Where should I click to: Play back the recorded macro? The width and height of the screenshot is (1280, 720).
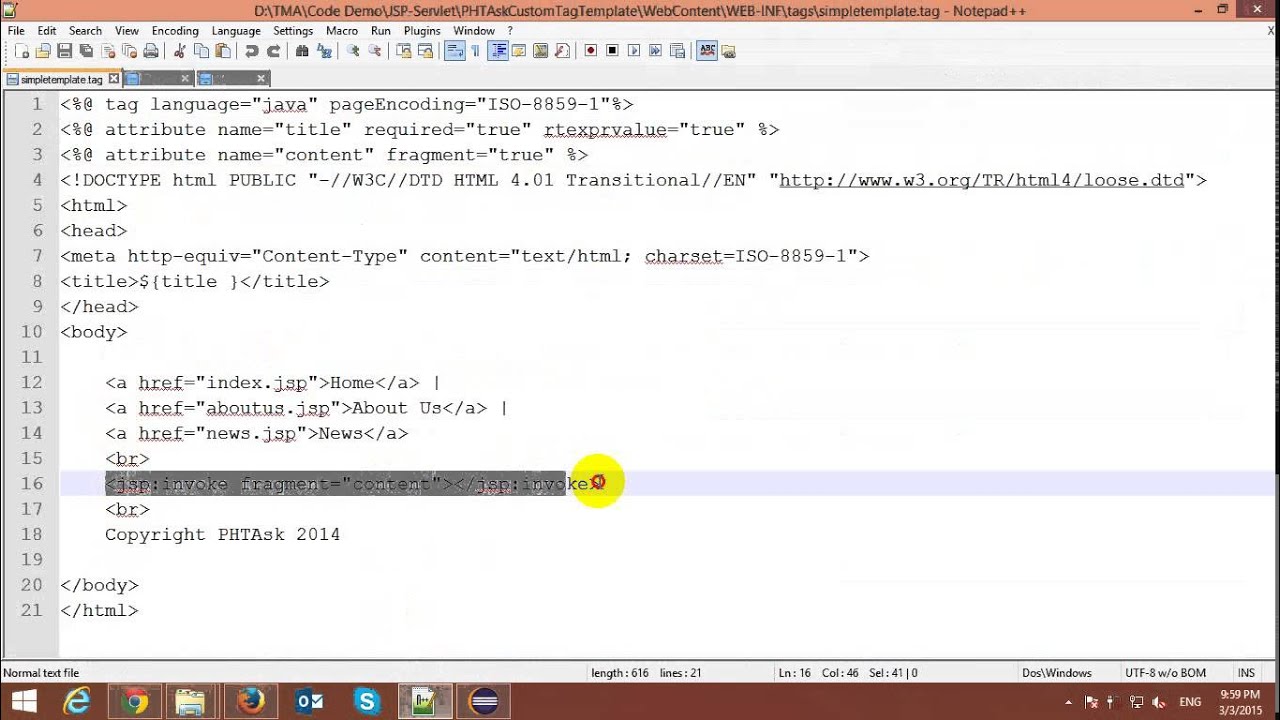click(x=634, y=51)
